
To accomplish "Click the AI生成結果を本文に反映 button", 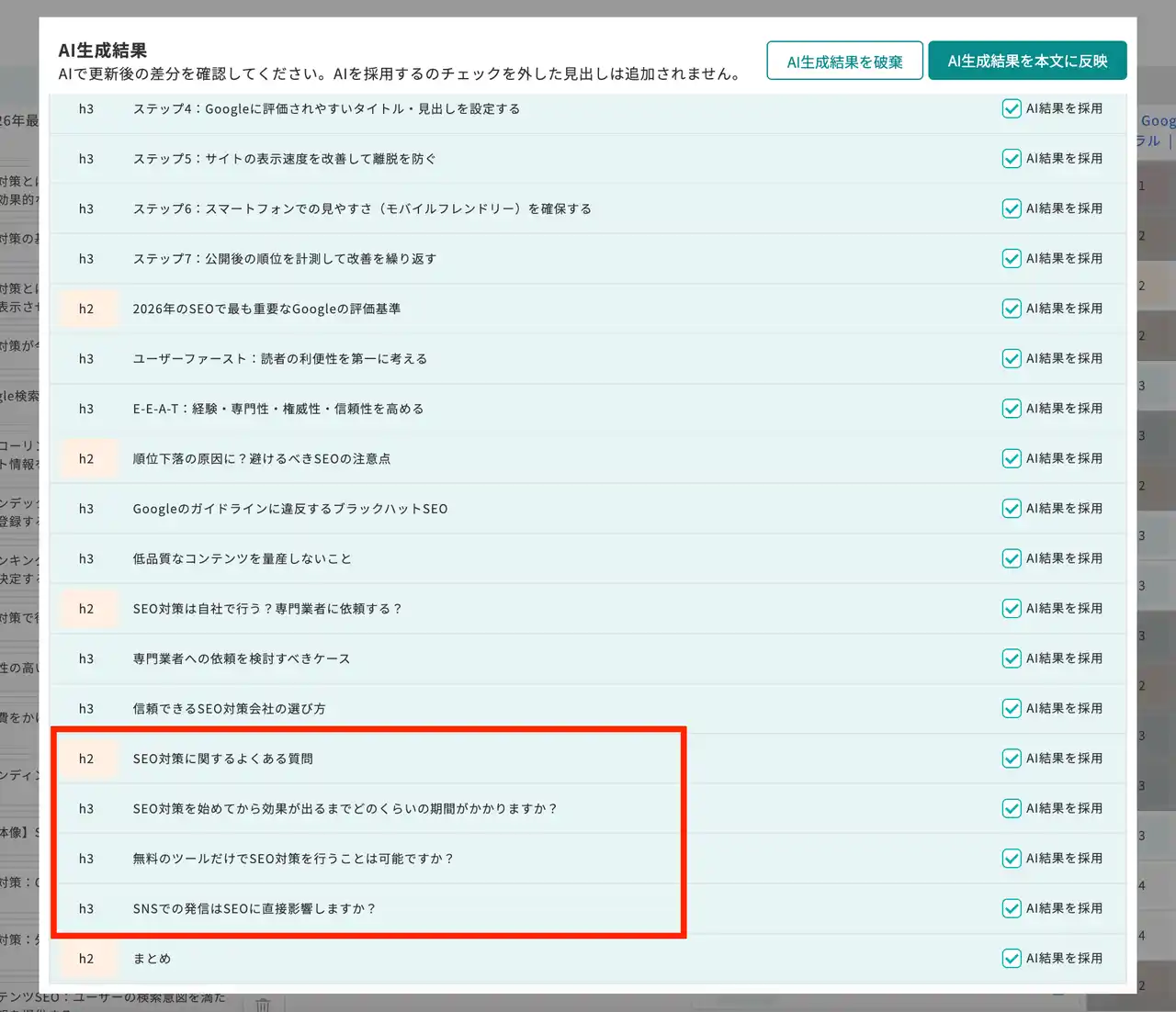I will coord(1027,62).
